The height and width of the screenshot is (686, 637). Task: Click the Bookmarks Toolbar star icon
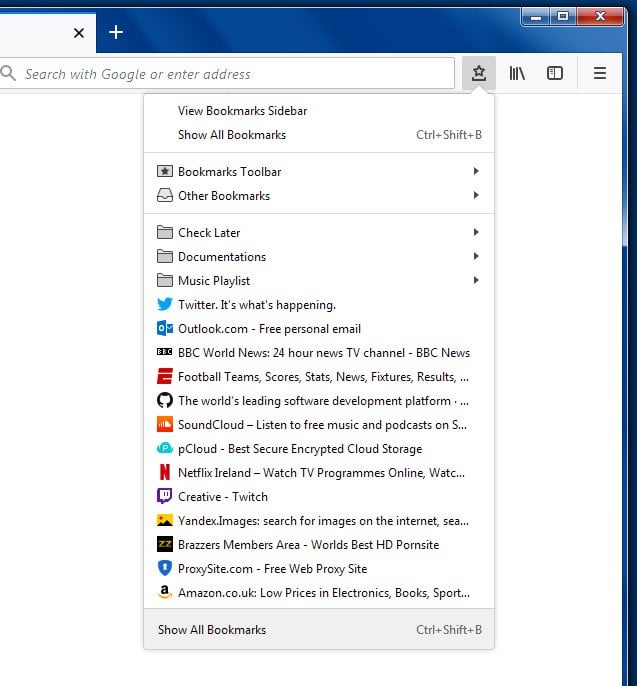click(x=164, y=171)
